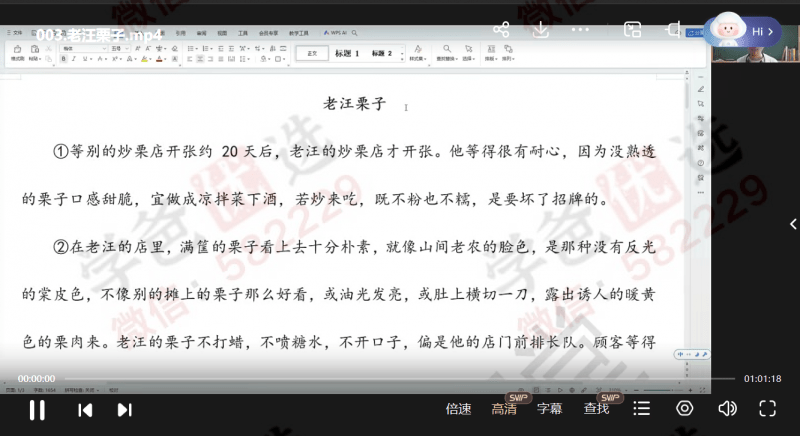Image resolution: width=800 pixels, height=436 pixels.
Task: Decrease paragraph indent
Action: (221, 48)
